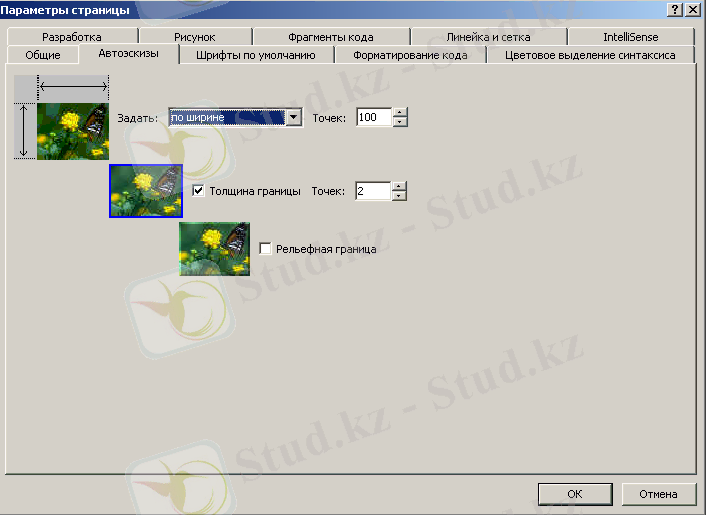The width and height of the screenshot is (706, 515).
Task: Confirm settings with OK button
Action: pyautogui.click(x=575, y=494)
